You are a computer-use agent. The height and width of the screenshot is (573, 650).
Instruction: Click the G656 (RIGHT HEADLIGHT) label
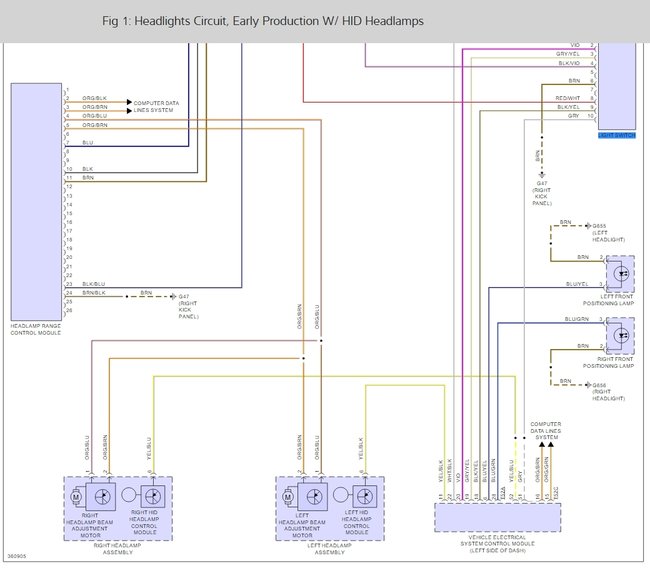[609, 392]
